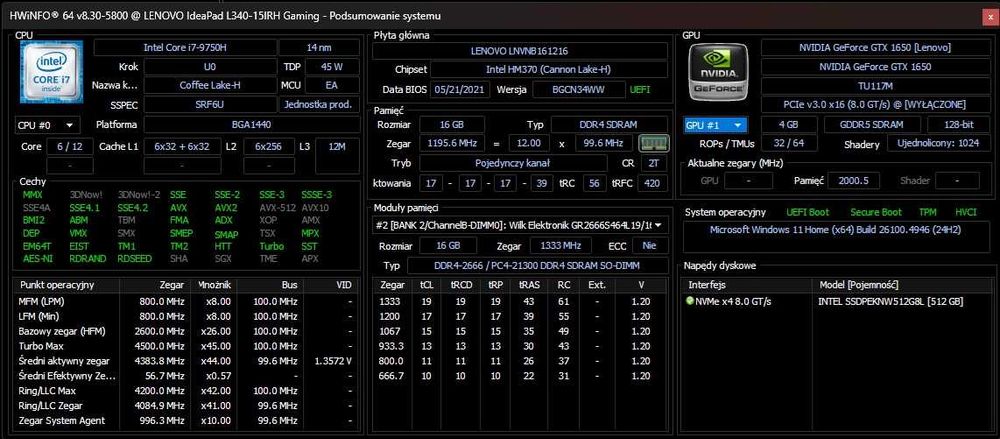Click the Mnożnik column header
This screenshot has height=439, width=1000.
(x=214, y=285)
